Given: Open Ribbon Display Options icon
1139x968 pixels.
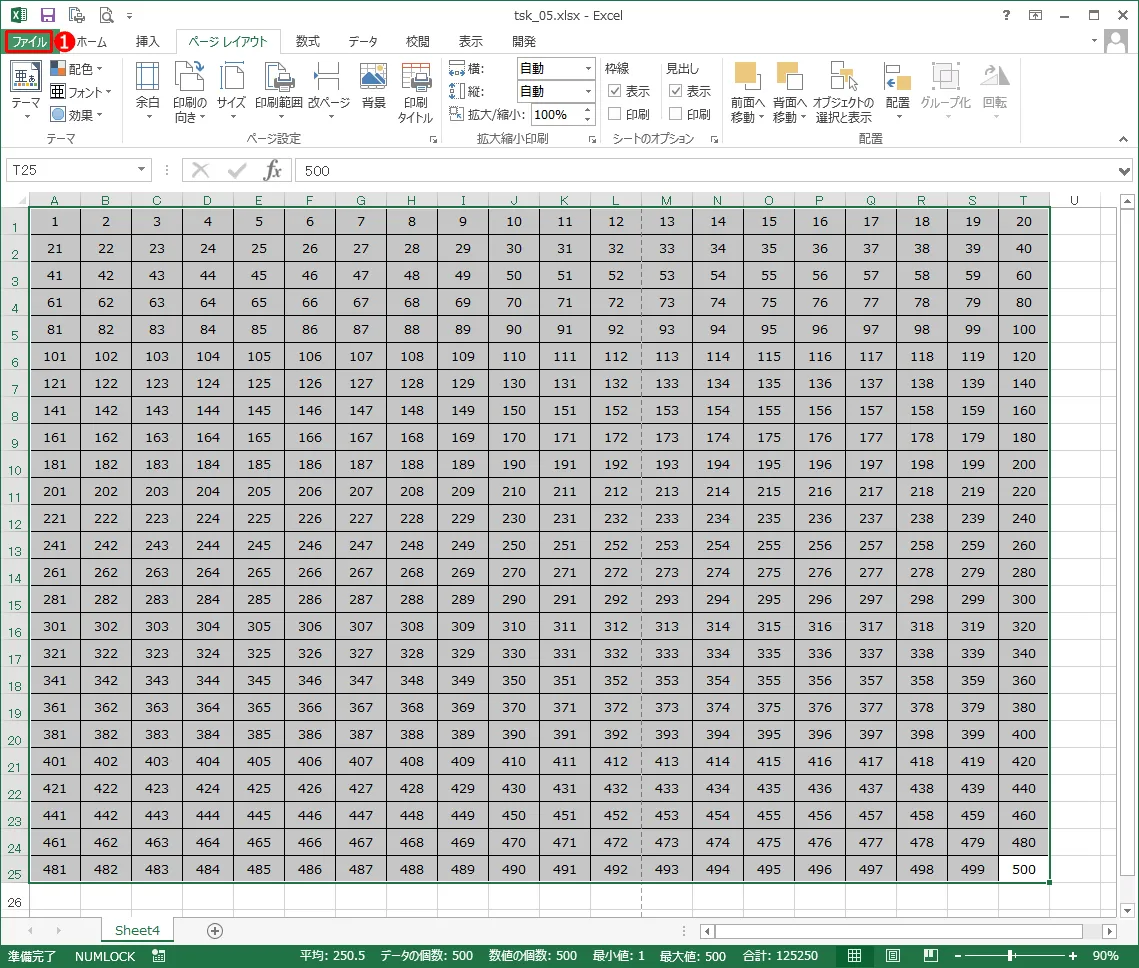Looking at the screenshot, I should [x=1035, y=15].
